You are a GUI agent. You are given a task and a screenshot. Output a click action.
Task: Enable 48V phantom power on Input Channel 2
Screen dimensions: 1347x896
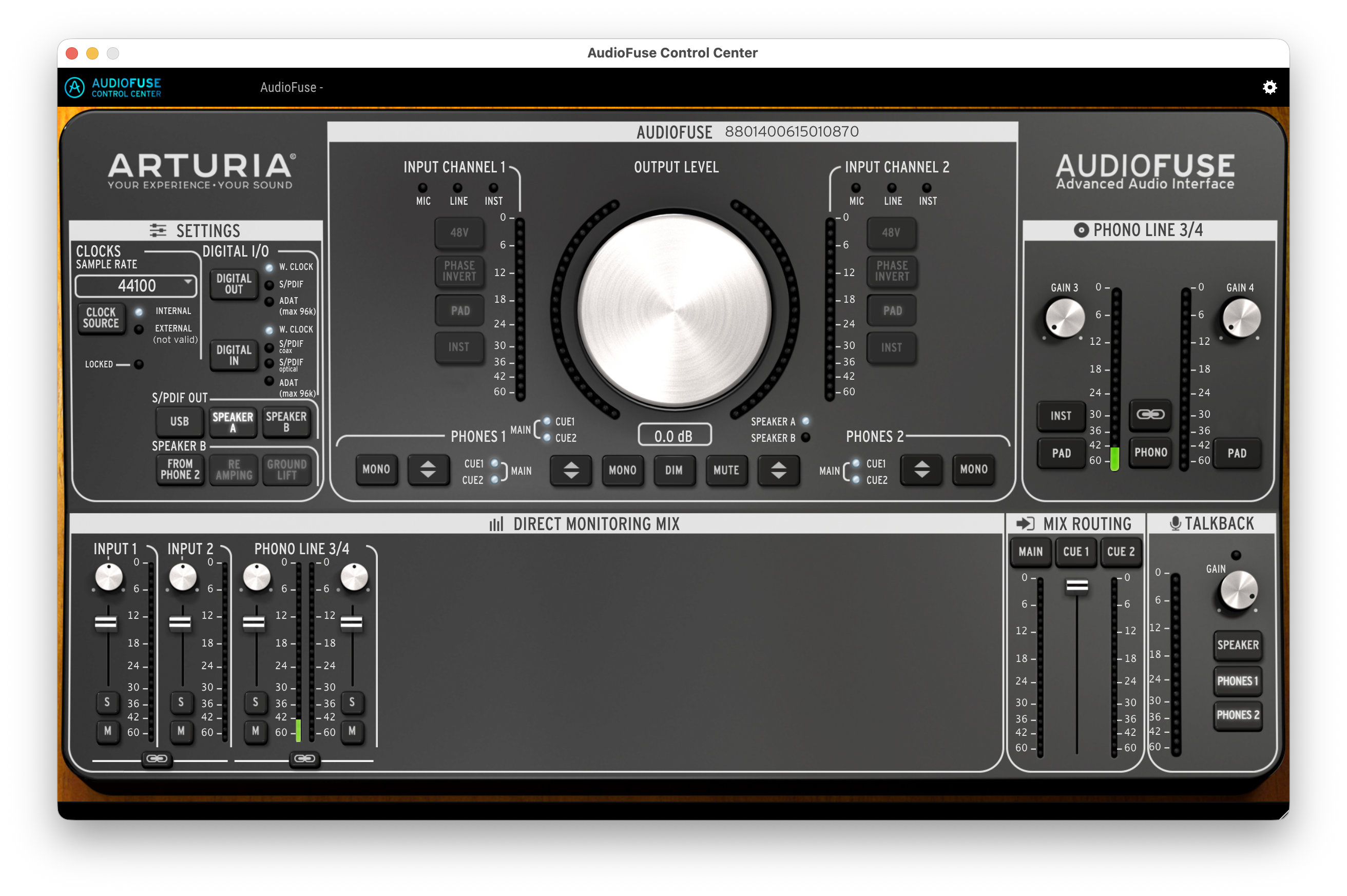click(892, 233)
